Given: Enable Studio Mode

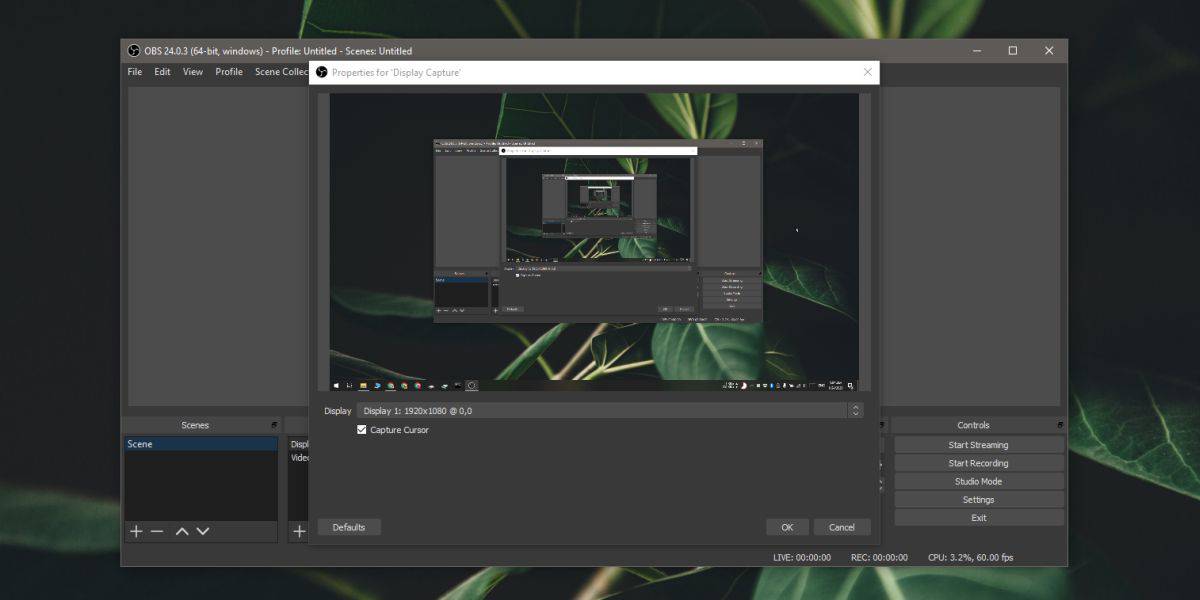Looking at the screenshot, I should 978,481.
